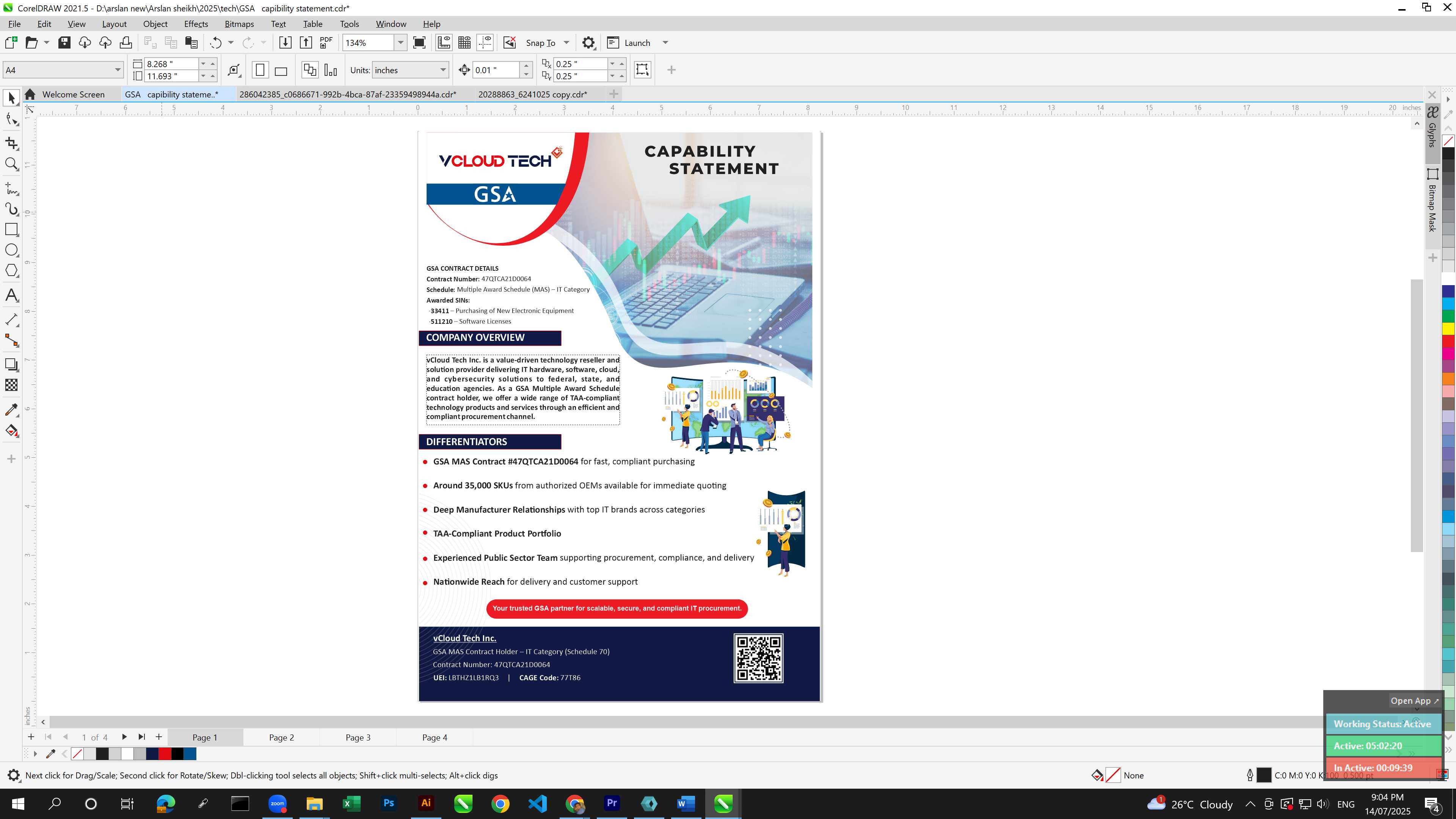Click the page width field 8.268
This screenshot has height=819, width=1456.
(x=171, y=64)
